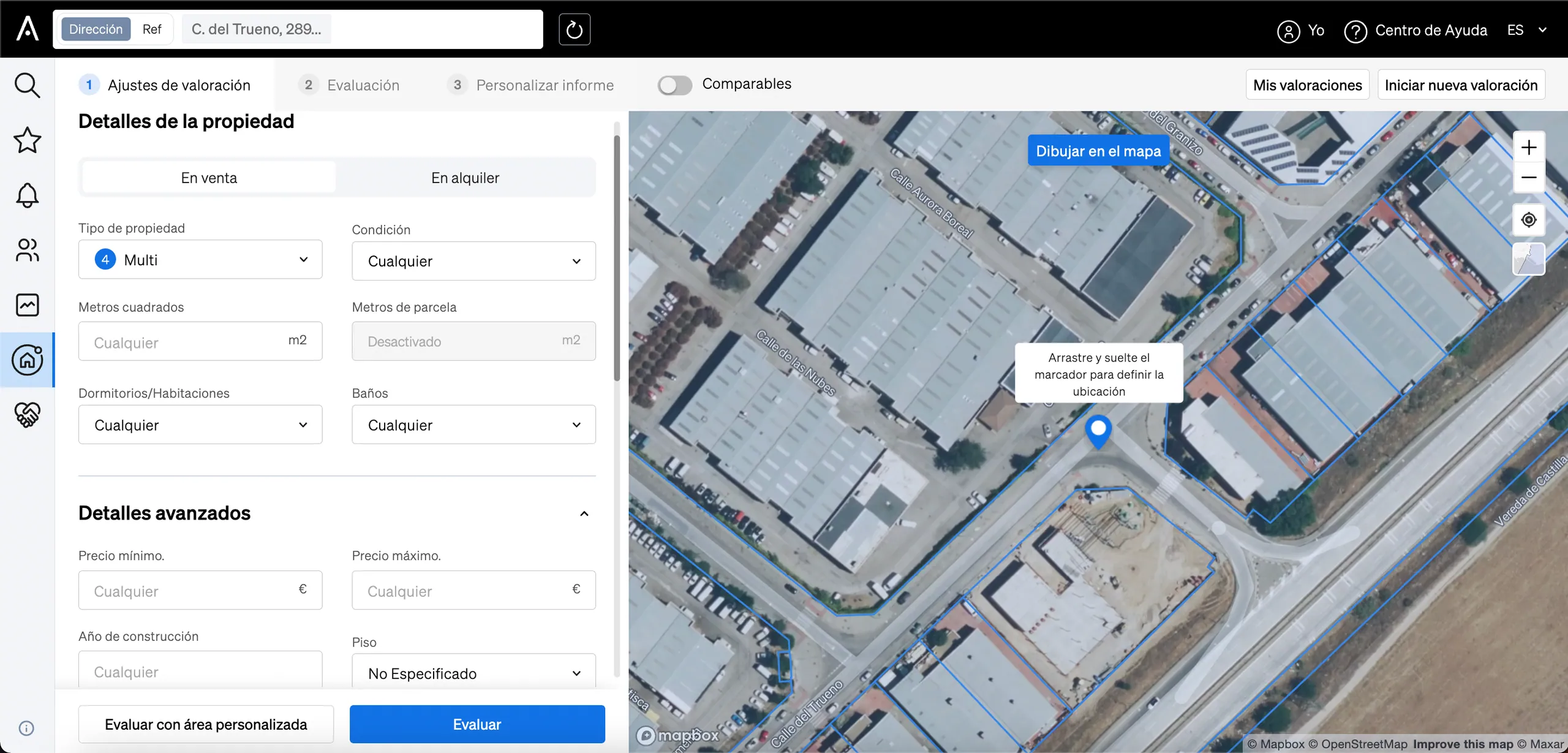Click the handshake heart sidebar icon
Screen dimensions: 1568x753
pos(27,415)
